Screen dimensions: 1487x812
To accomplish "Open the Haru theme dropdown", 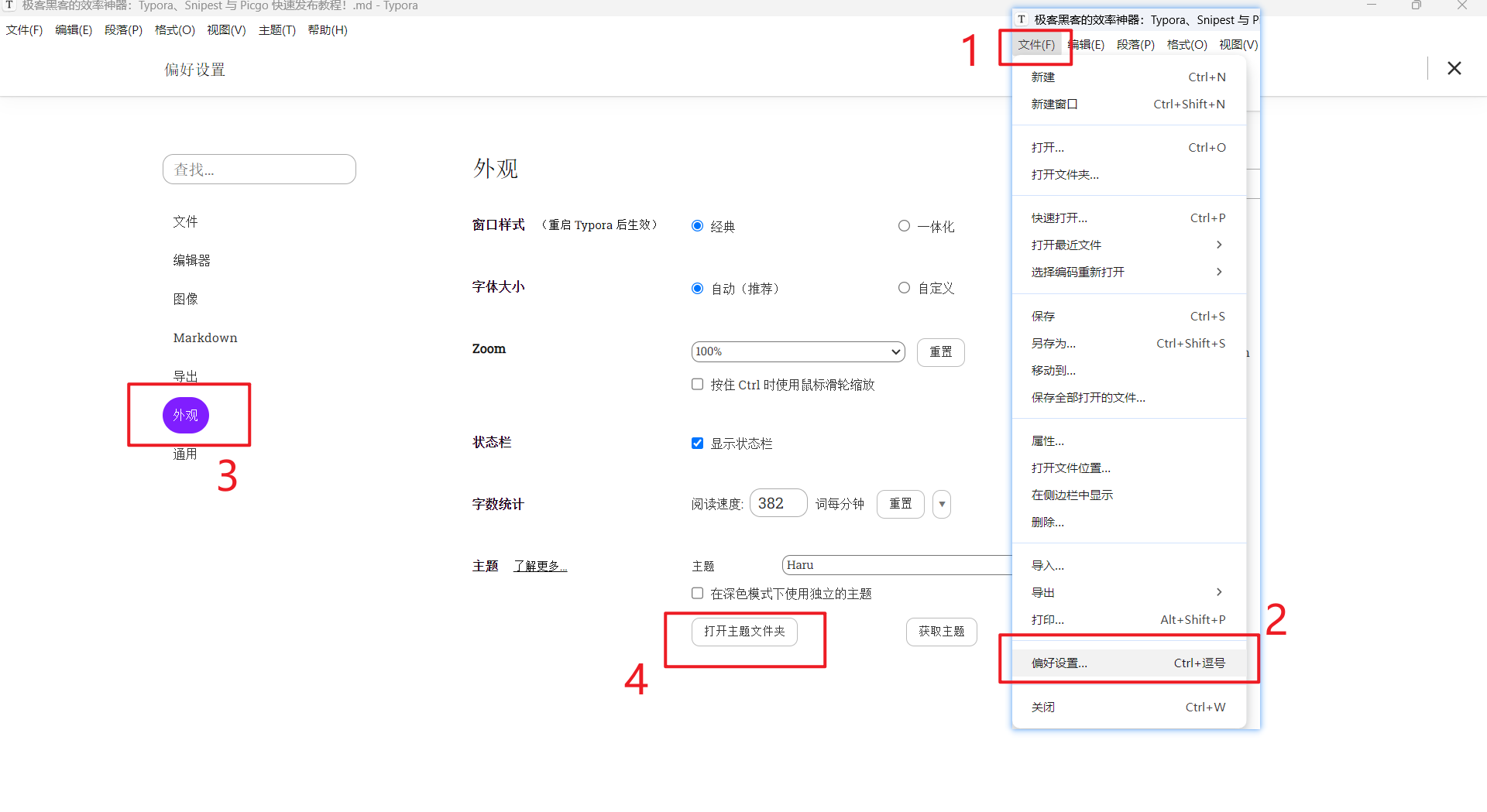I will click(x=897, y=565).
